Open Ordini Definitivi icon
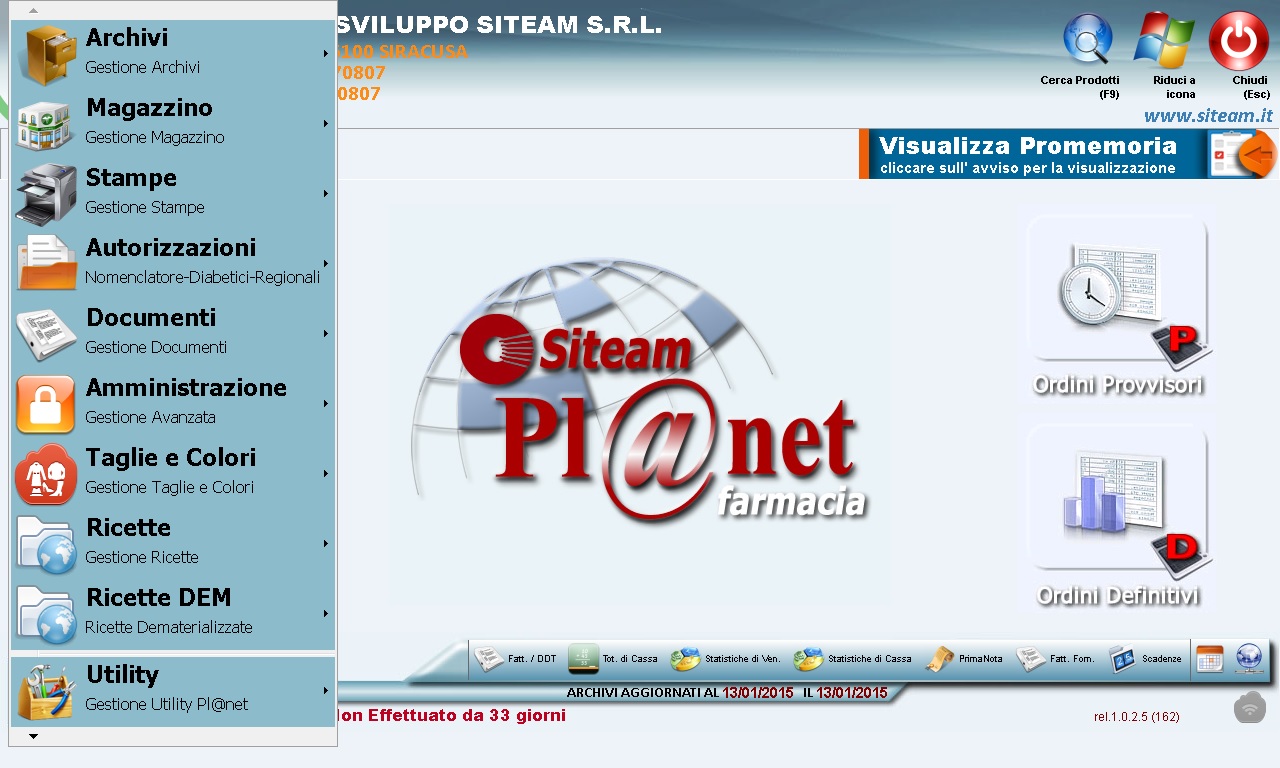The image size is (1280, 768). pyautogui.click(x=1118, y=500)
